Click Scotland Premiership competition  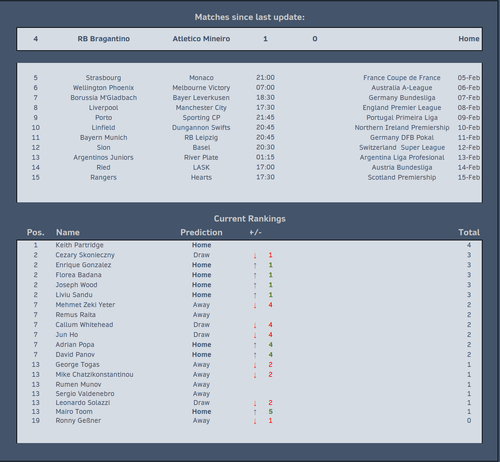[x=402, y=178]
